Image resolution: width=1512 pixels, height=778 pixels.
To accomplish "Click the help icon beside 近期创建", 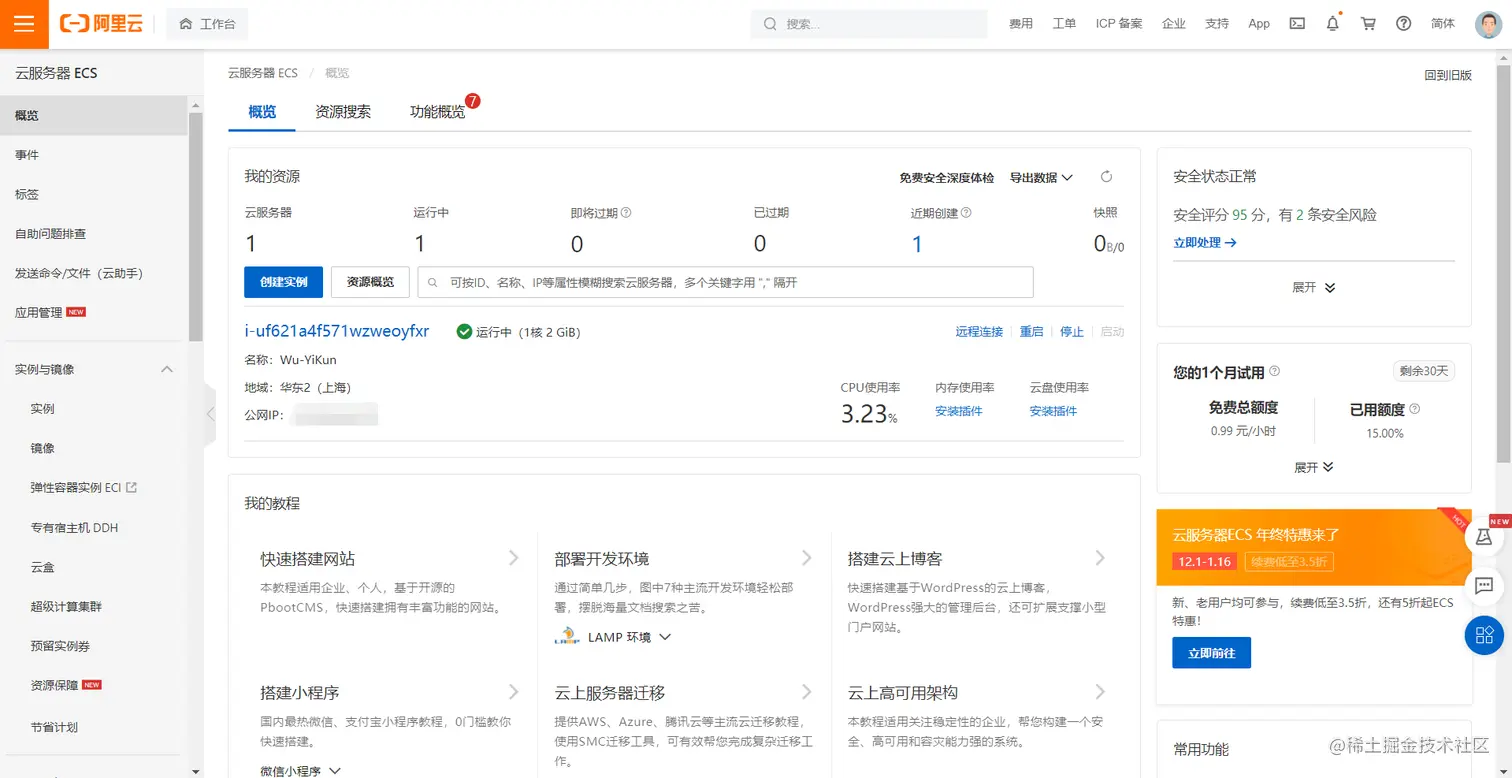I will tap(966, 213).
